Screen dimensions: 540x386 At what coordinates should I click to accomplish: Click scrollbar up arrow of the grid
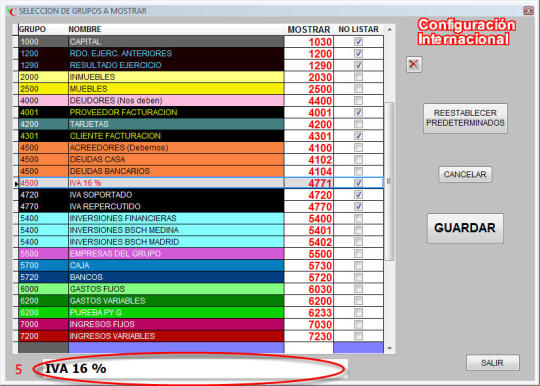pyautogui.click(x=390, y=30)
